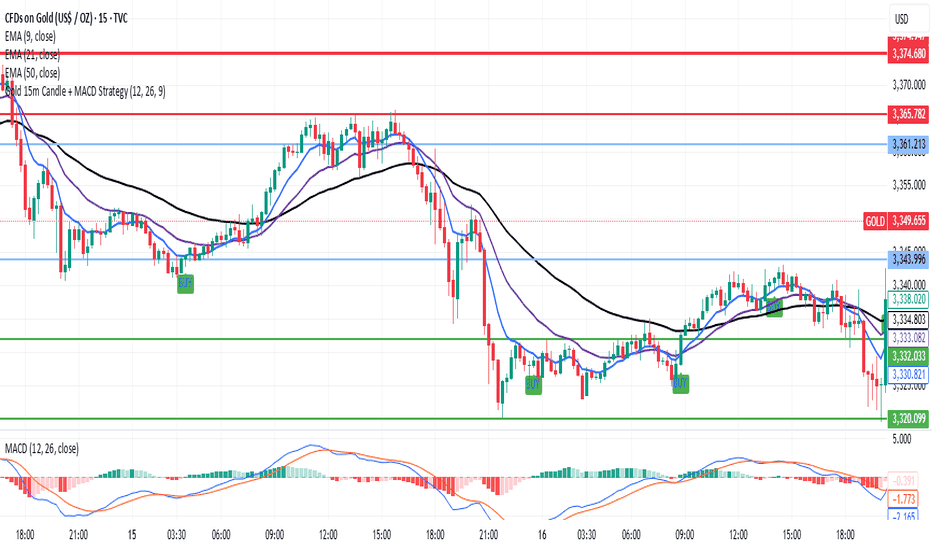Open Gold 15m Candle + MACD Strategy legend
This screenshot has width=932, height=550.
85,92
